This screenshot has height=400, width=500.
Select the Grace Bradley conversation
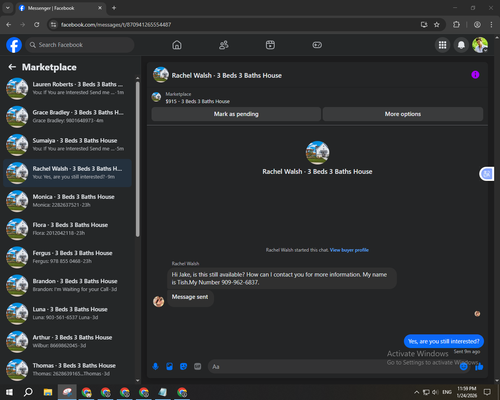68,117
